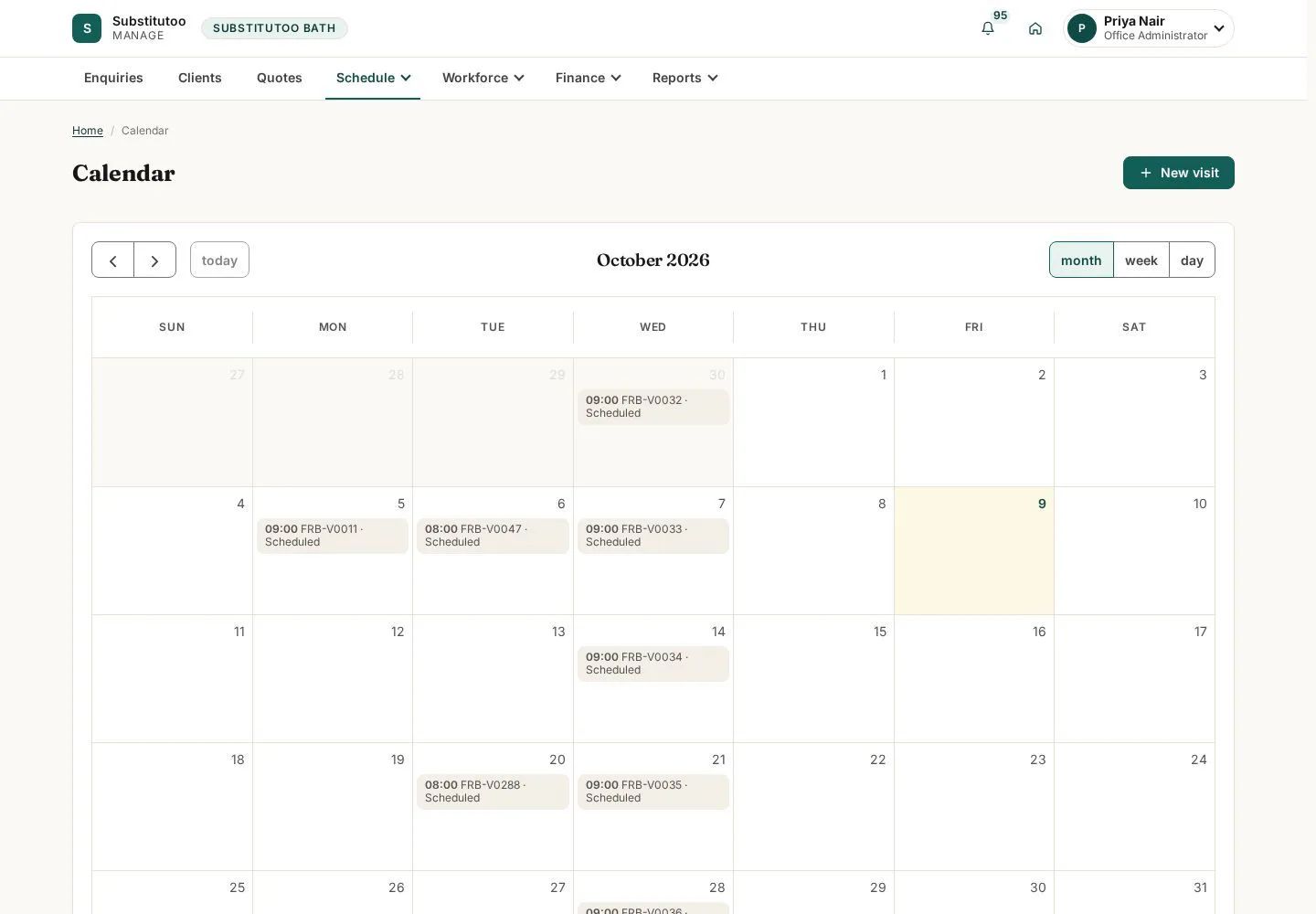Image resolution: width=1316 pixels, height=914 pixels.
Task: Select day number 15 in the calendar
Action: pyautogui.click(x=880, y=632)
